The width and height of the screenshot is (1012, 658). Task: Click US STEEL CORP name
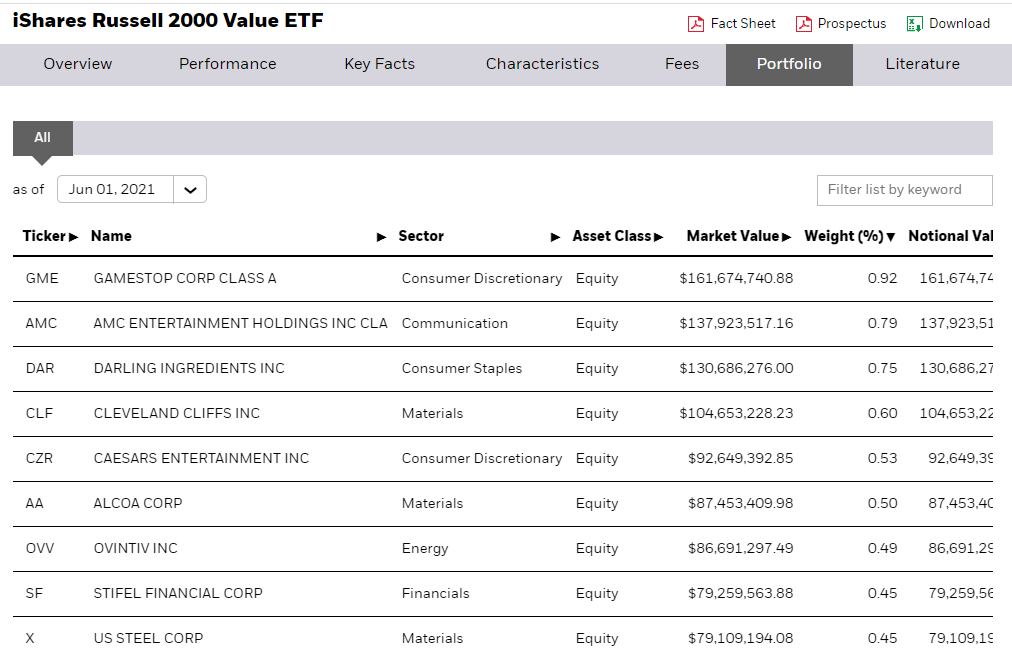(148, 639)
